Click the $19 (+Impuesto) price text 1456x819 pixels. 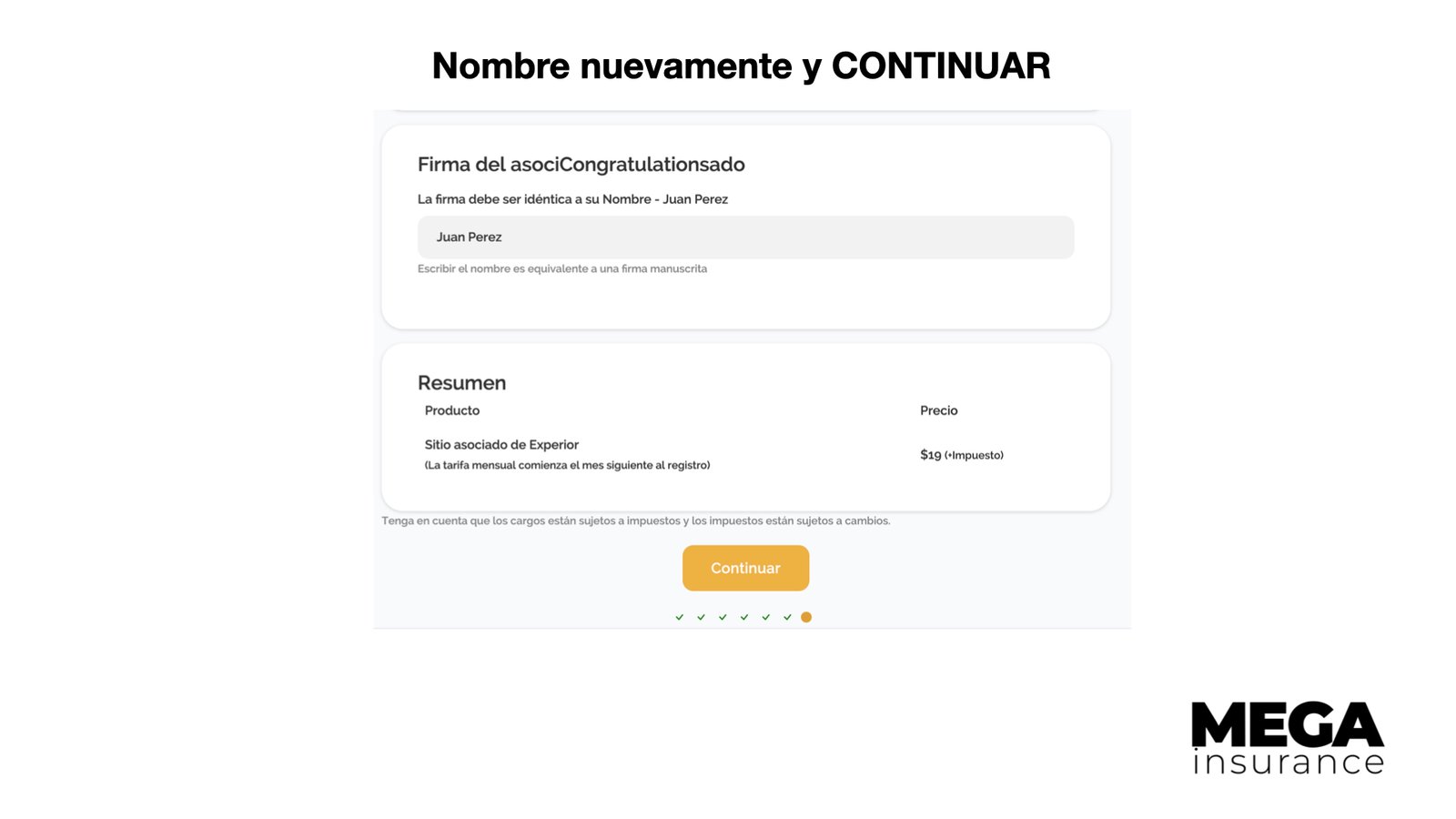961,454
